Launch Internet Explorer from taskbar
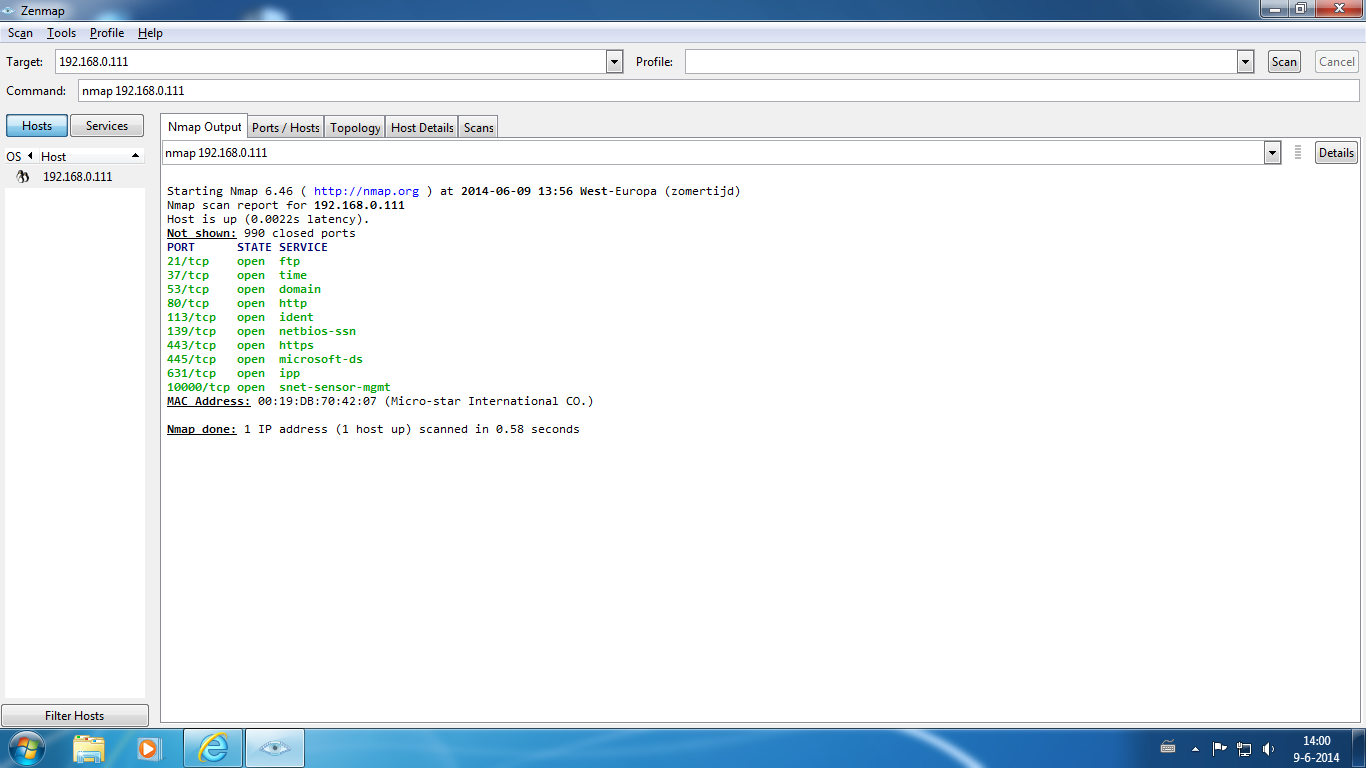Viewport: 1366px width, 768px height. [x=213, y=748]
